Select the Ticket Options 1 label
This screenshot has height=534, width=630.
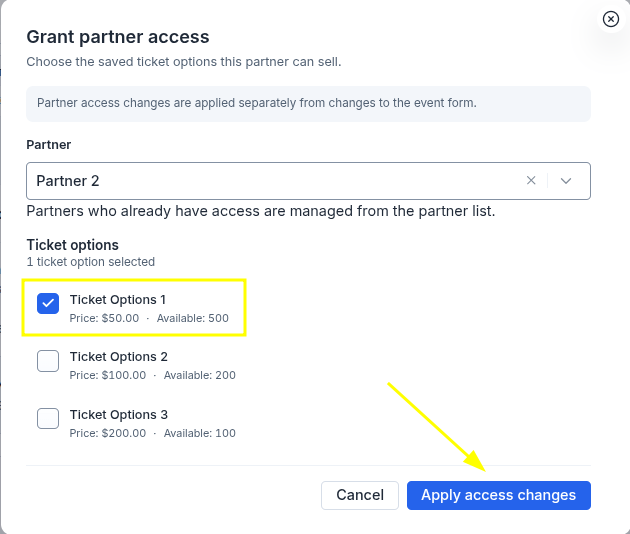point(118,300)
